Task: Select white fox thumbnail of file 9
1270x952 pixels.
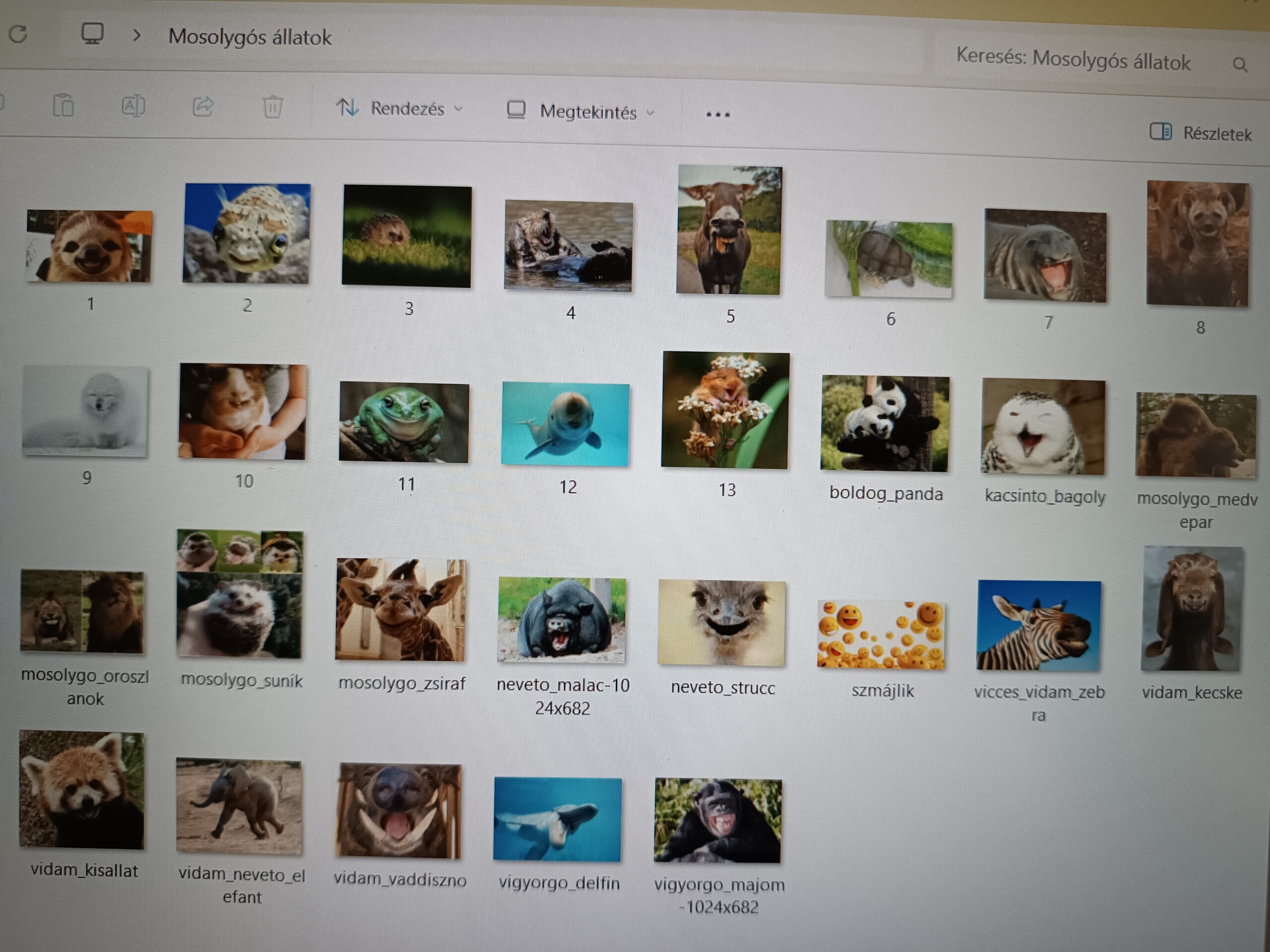Action: pyautogui.click(x=85, y=412)
